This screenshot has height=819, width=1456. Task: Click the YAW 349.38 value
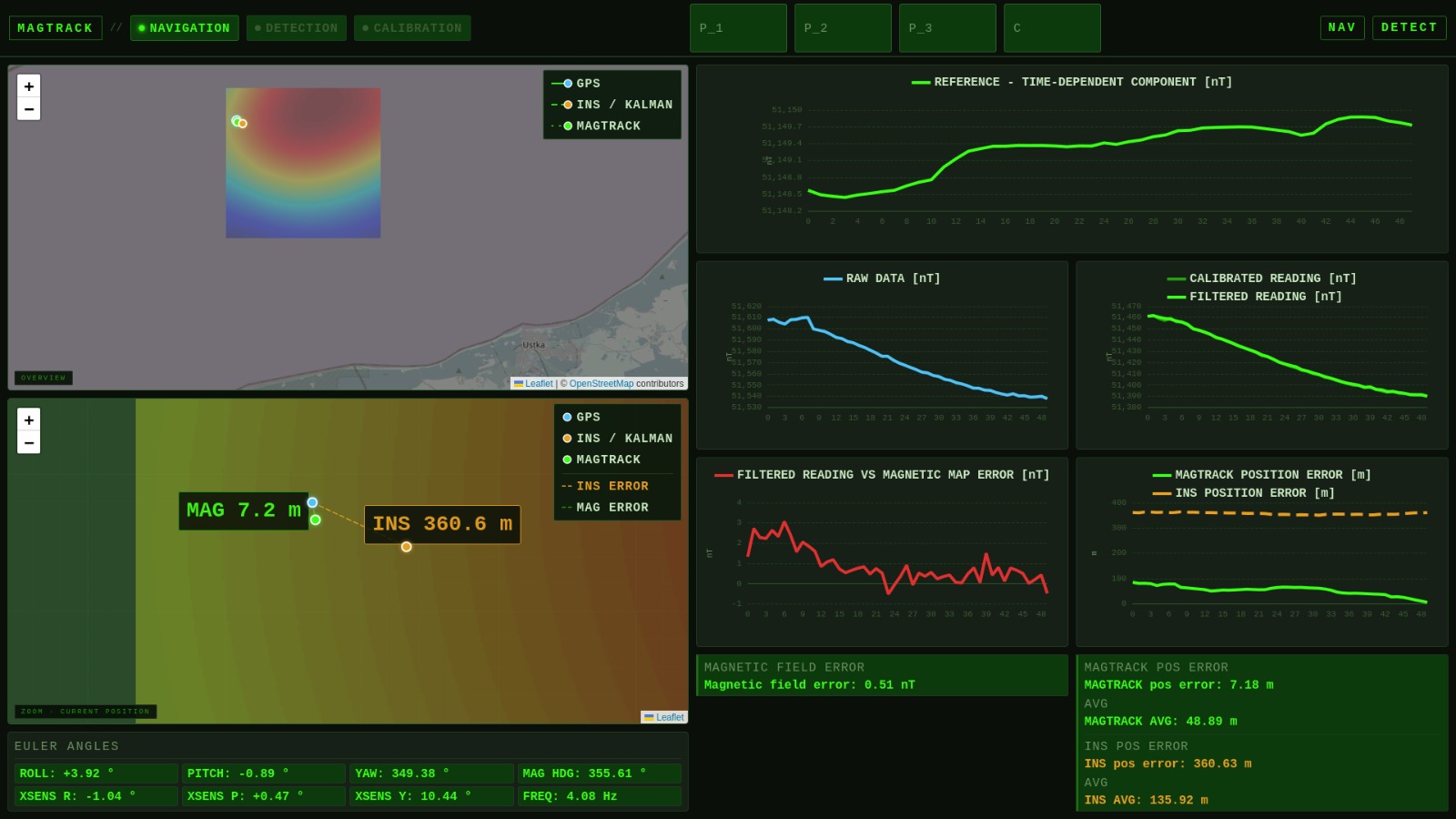(x=431, y=773)
